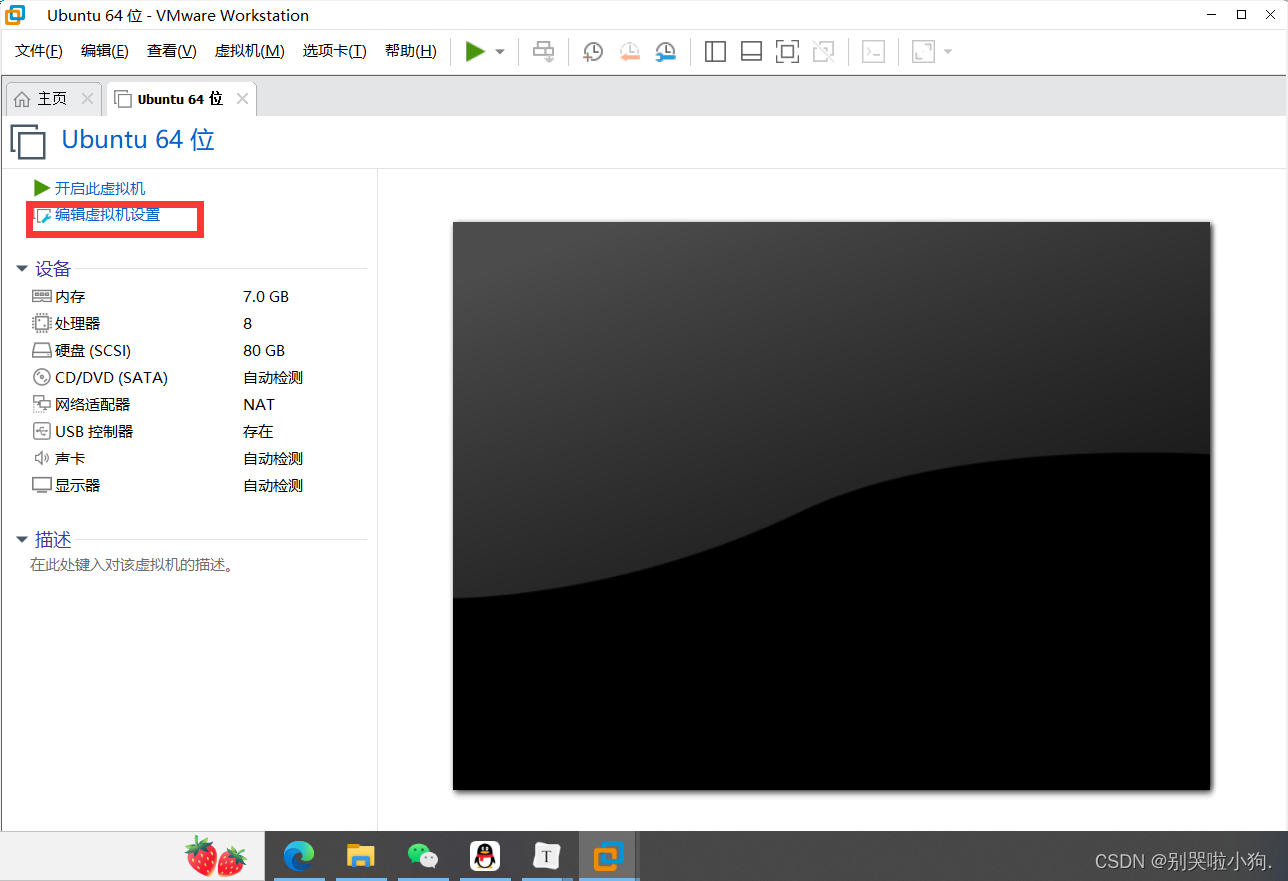This screenshot has height=881, width=1288.
Task: Click the send Ctrl+Alt+Del toolbar icon
Action: (544, 52)
